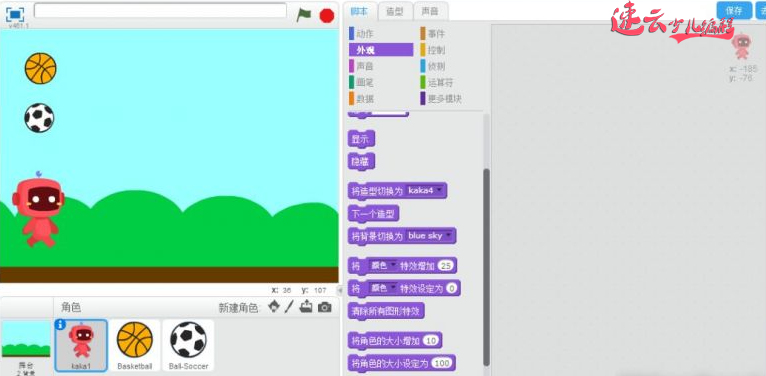Open kaka1 sprite info button
This screenshot has height=376, width=766.
pyautogui.click(x=60, y=325)
